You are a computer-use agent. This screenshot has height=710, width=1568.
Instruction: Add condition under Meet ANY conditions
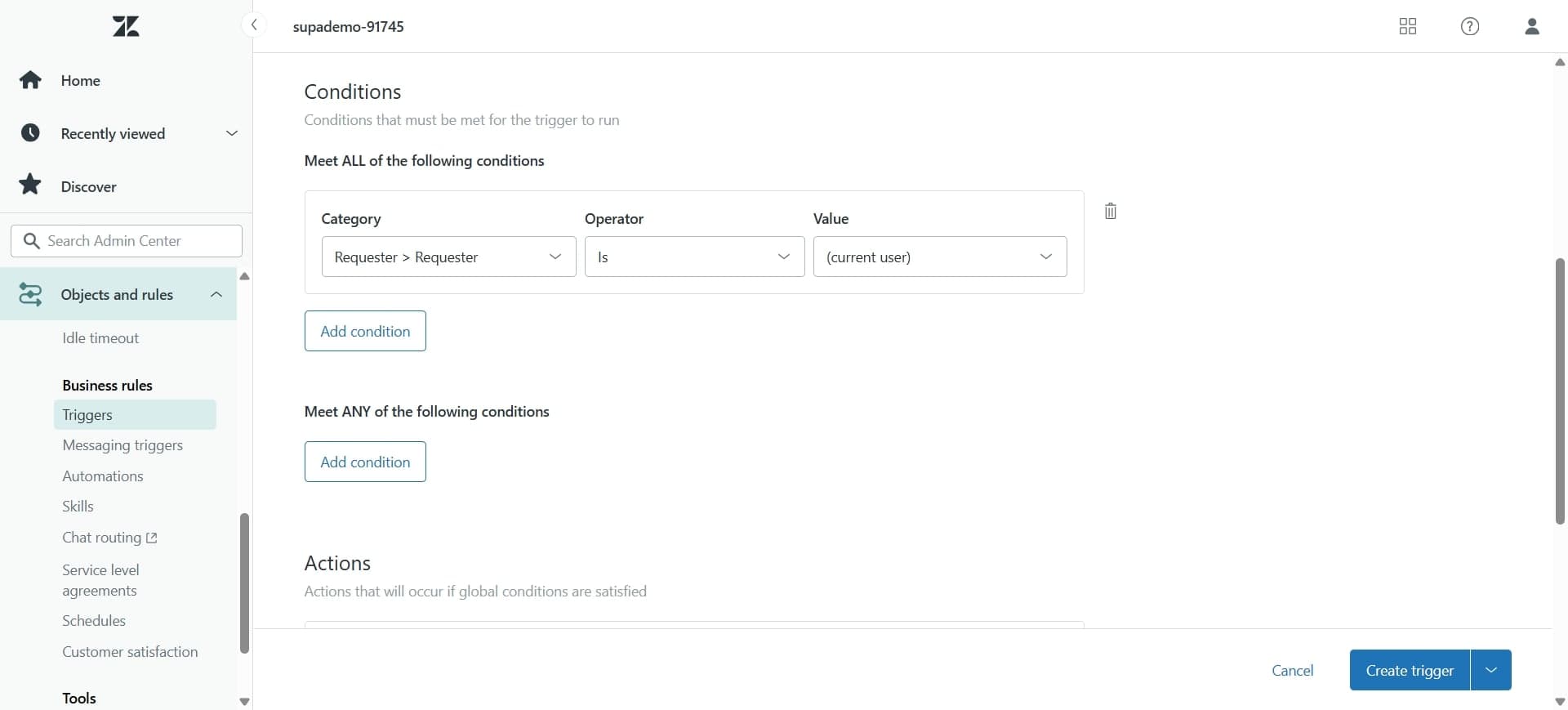365,462
